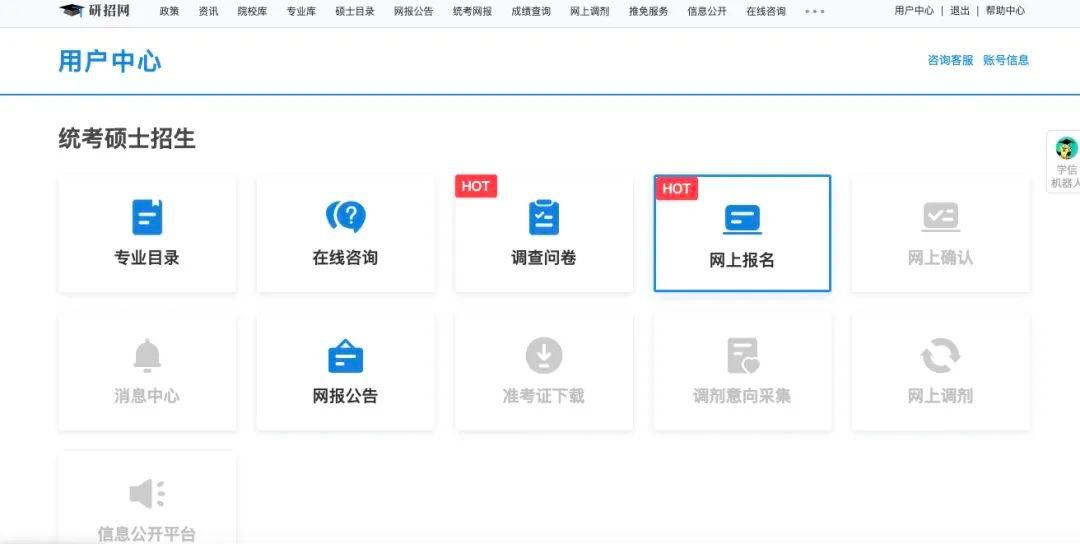Click the 网上报名 card label
The width and height of the screenshot is (1080, 544).
(x=742, y=260)
